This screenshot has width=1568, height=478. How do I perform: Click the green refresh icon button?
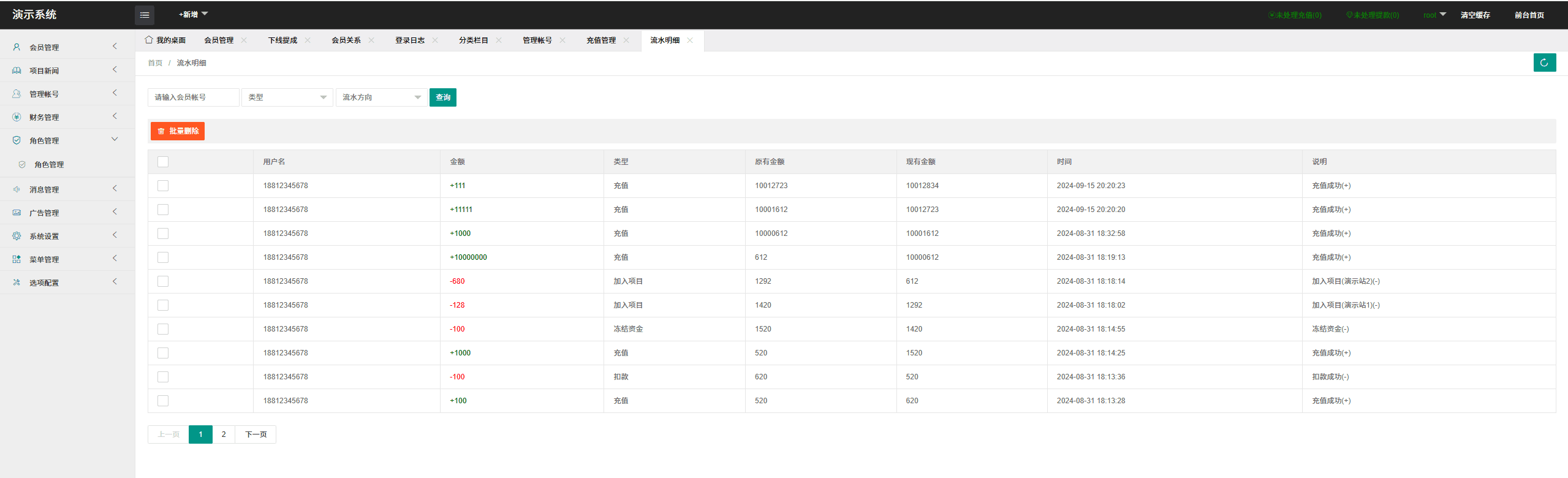tap(1544, 63)
